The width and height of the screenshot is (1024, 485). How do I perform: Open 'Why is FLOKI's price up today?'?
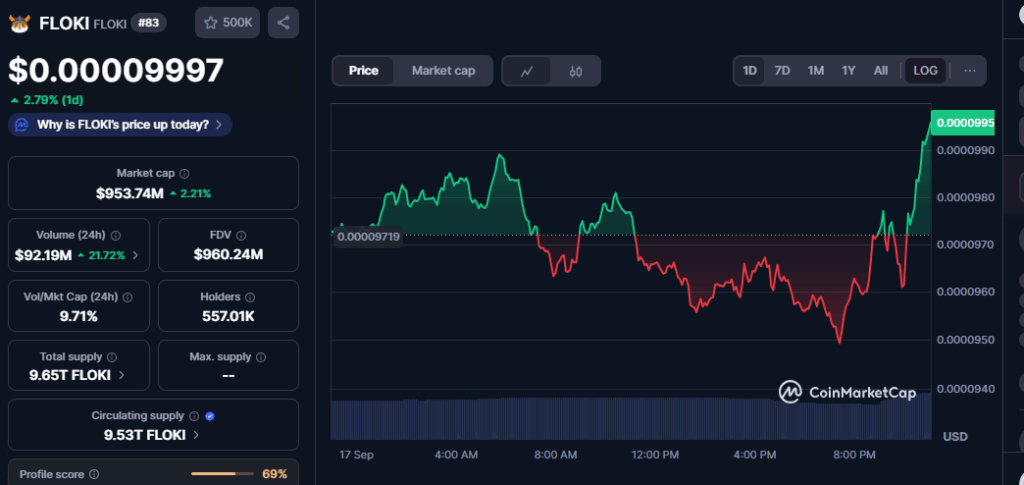point(120,125)
